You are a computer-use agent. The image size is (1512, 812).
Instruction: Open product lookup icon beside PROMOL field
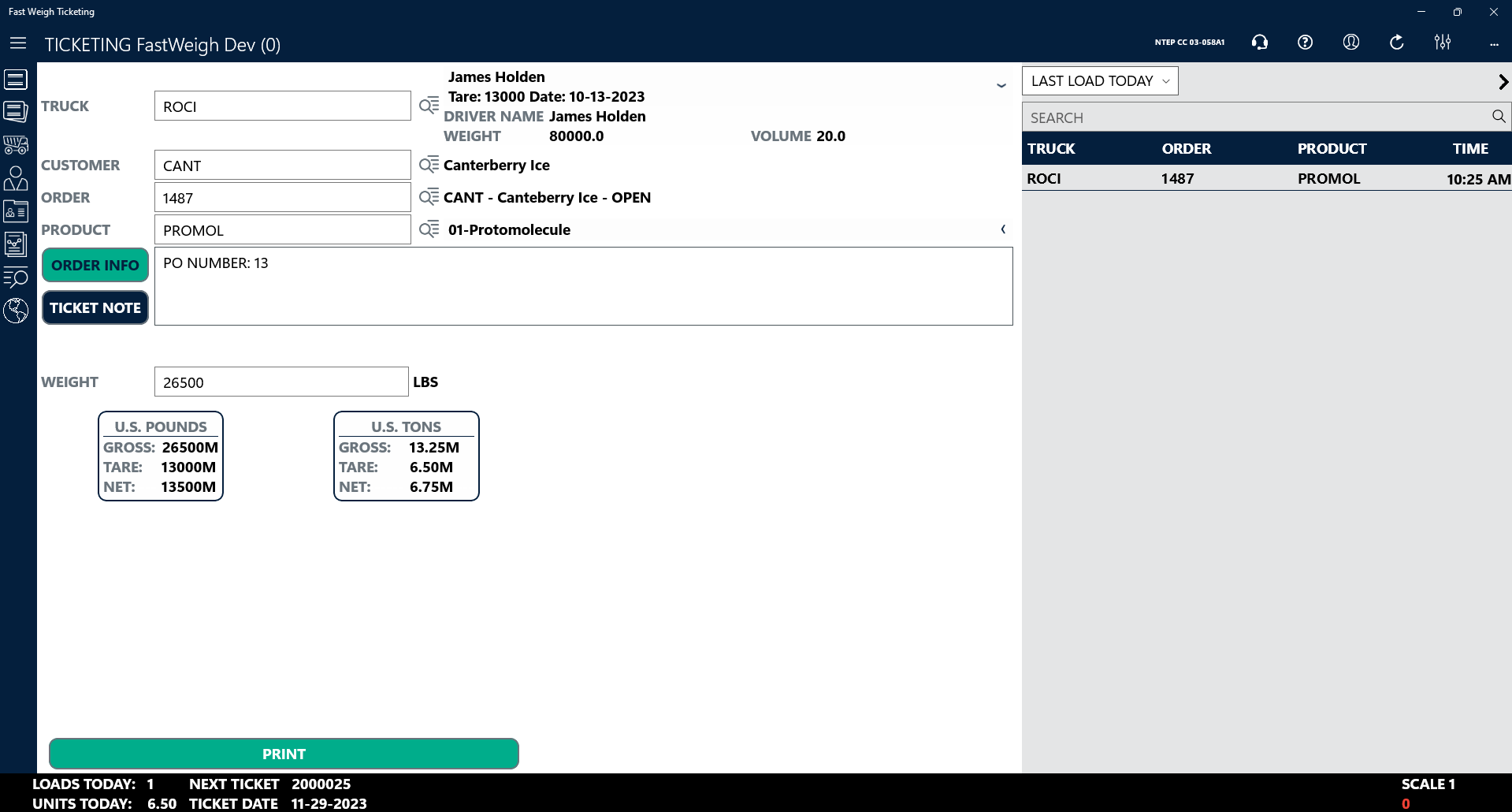[x=429, y=229]
